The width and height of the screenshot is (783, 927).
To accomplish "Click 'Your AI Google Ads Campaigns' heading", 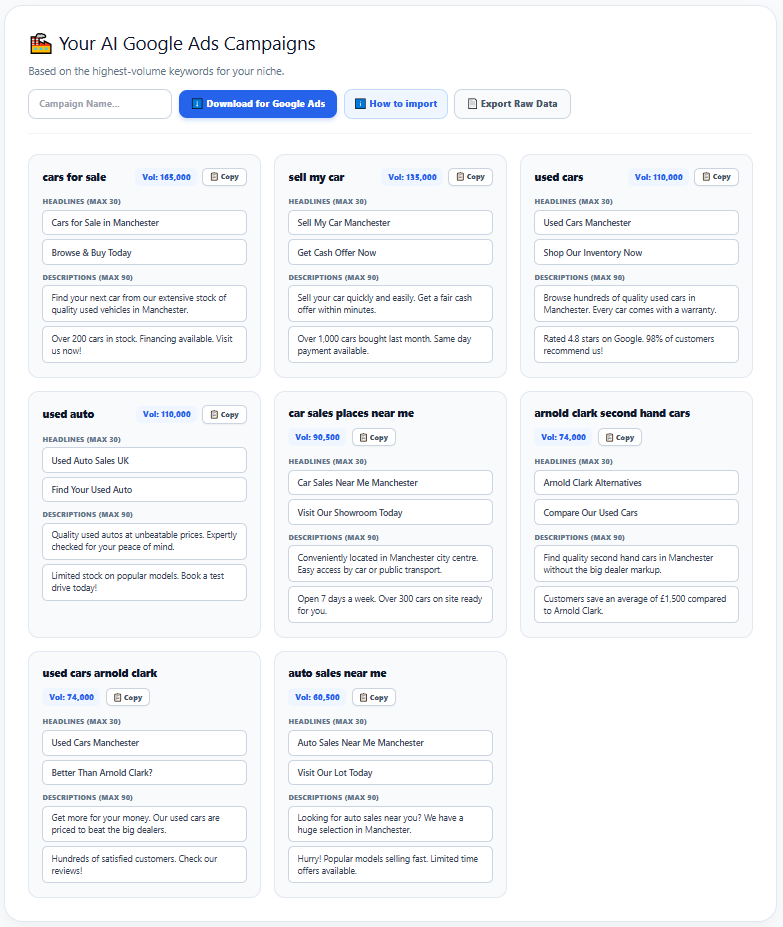I will 187,44.
